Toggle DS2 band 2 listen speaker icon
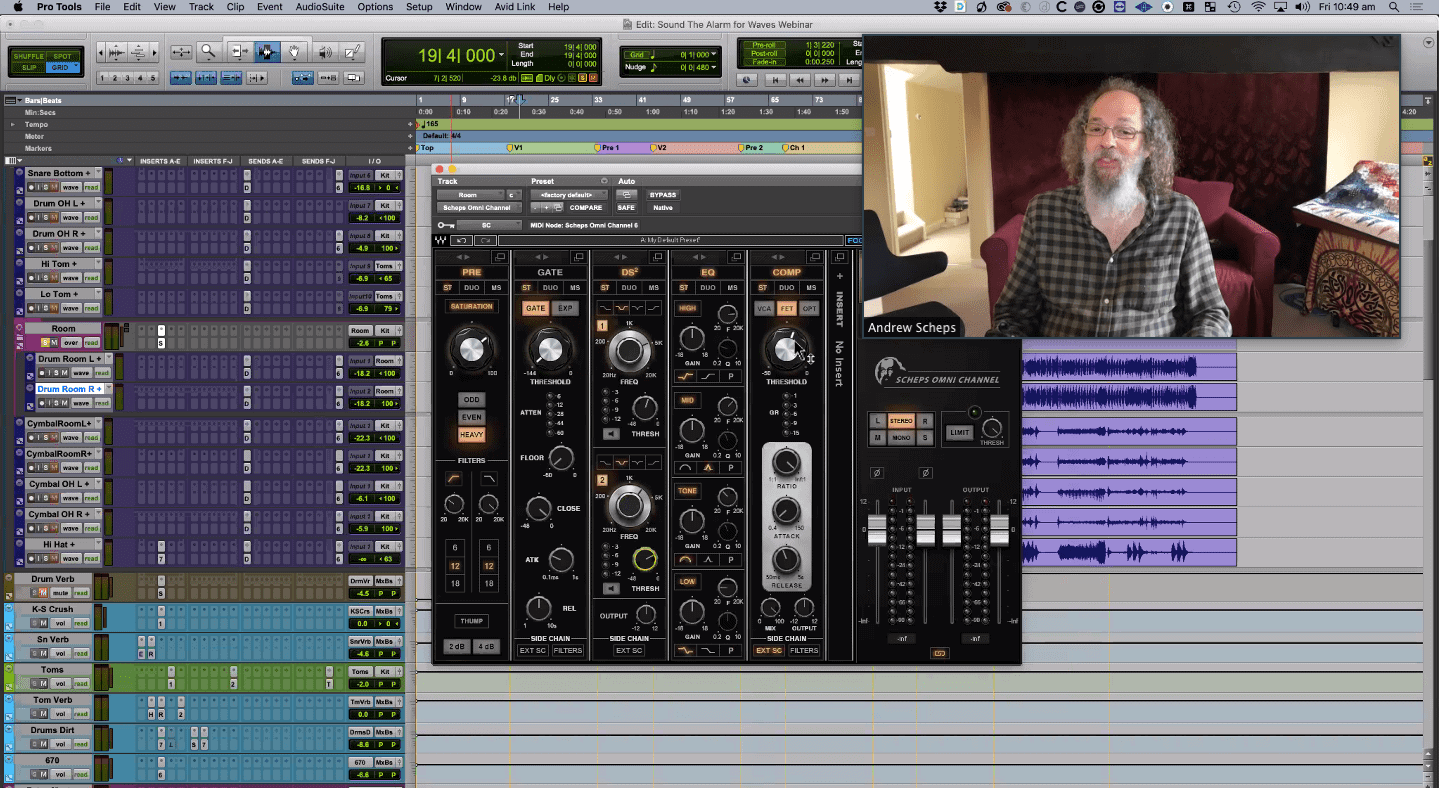Image resolution: width=1439 pixels, height=788 pixels. point(609,588)
